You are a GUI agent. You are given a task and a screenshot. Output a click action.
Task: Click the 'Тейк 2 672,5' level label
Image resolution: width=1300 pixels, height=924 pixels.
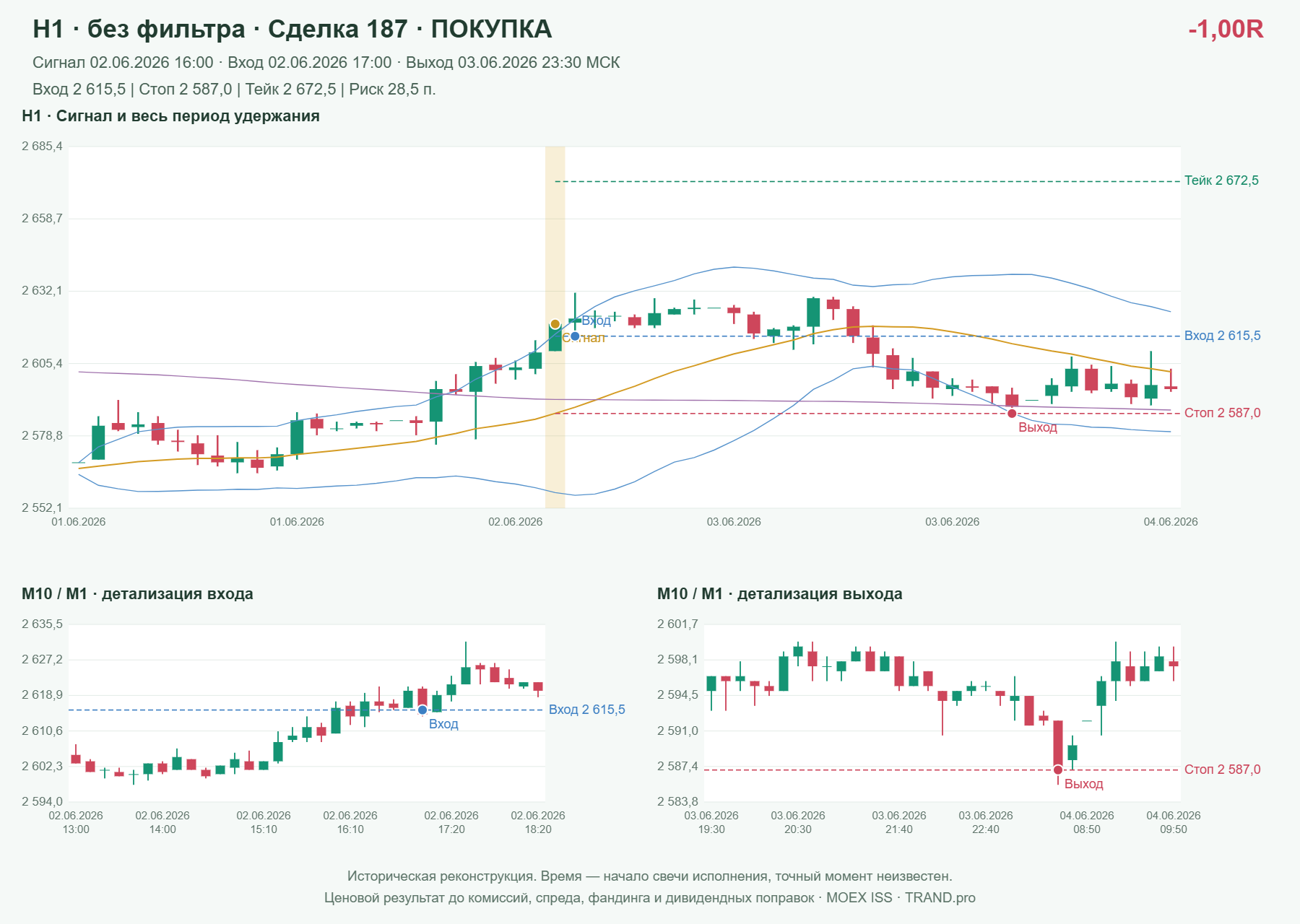point(1221,180)
